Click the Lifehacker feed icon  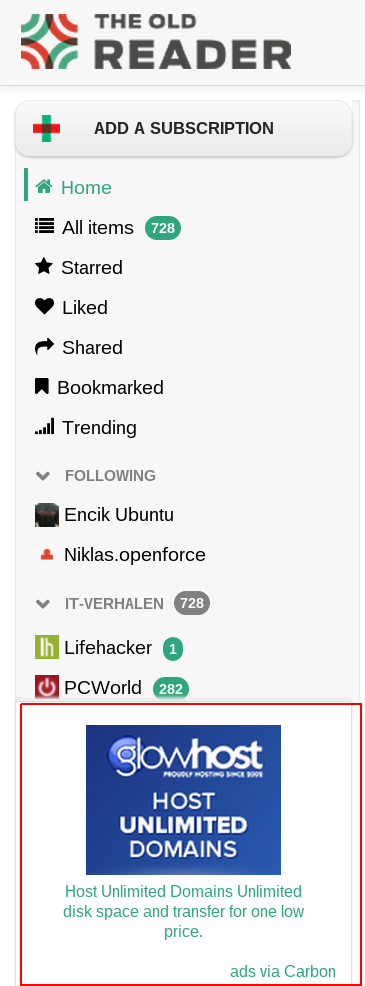pos(47,647)
